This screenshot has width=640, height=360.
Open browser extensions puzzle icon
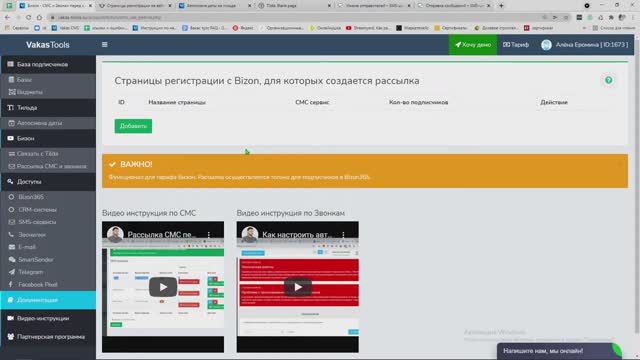611,18
